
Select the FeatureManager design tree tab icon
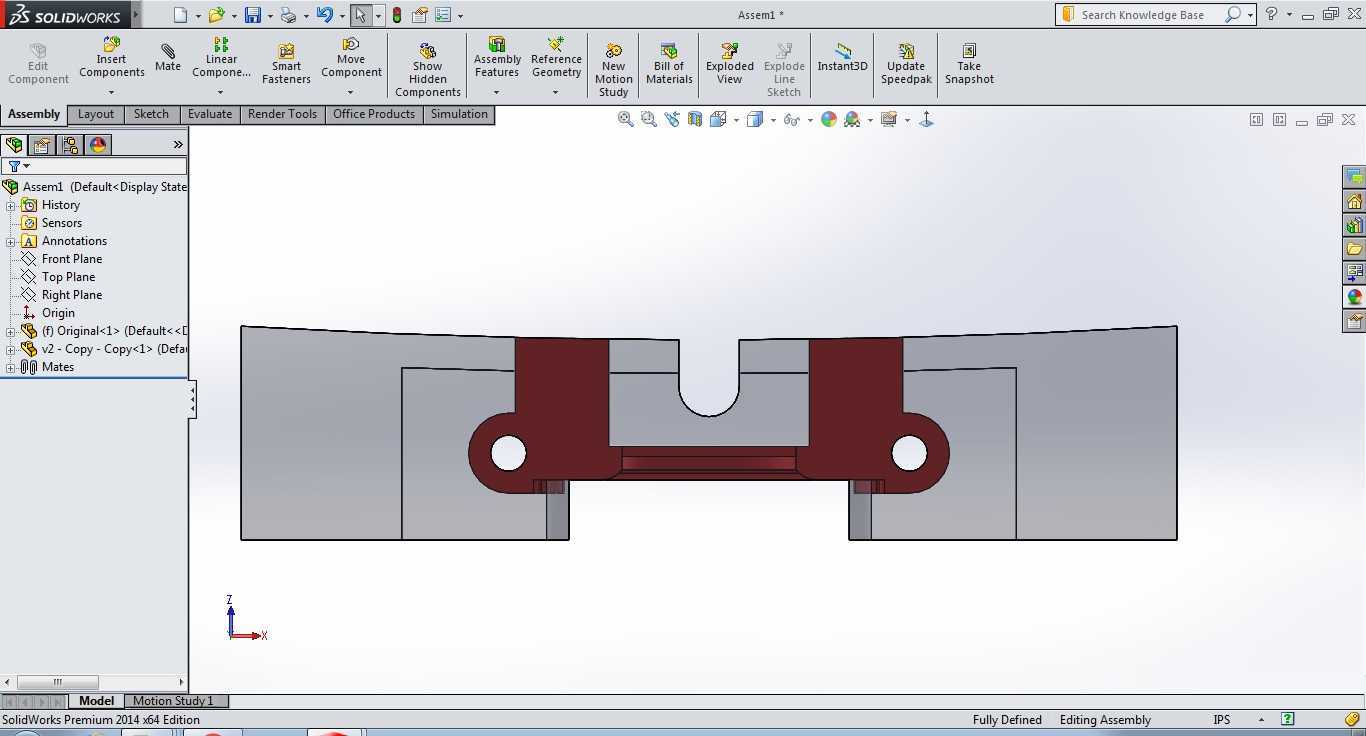click(14, 145)
